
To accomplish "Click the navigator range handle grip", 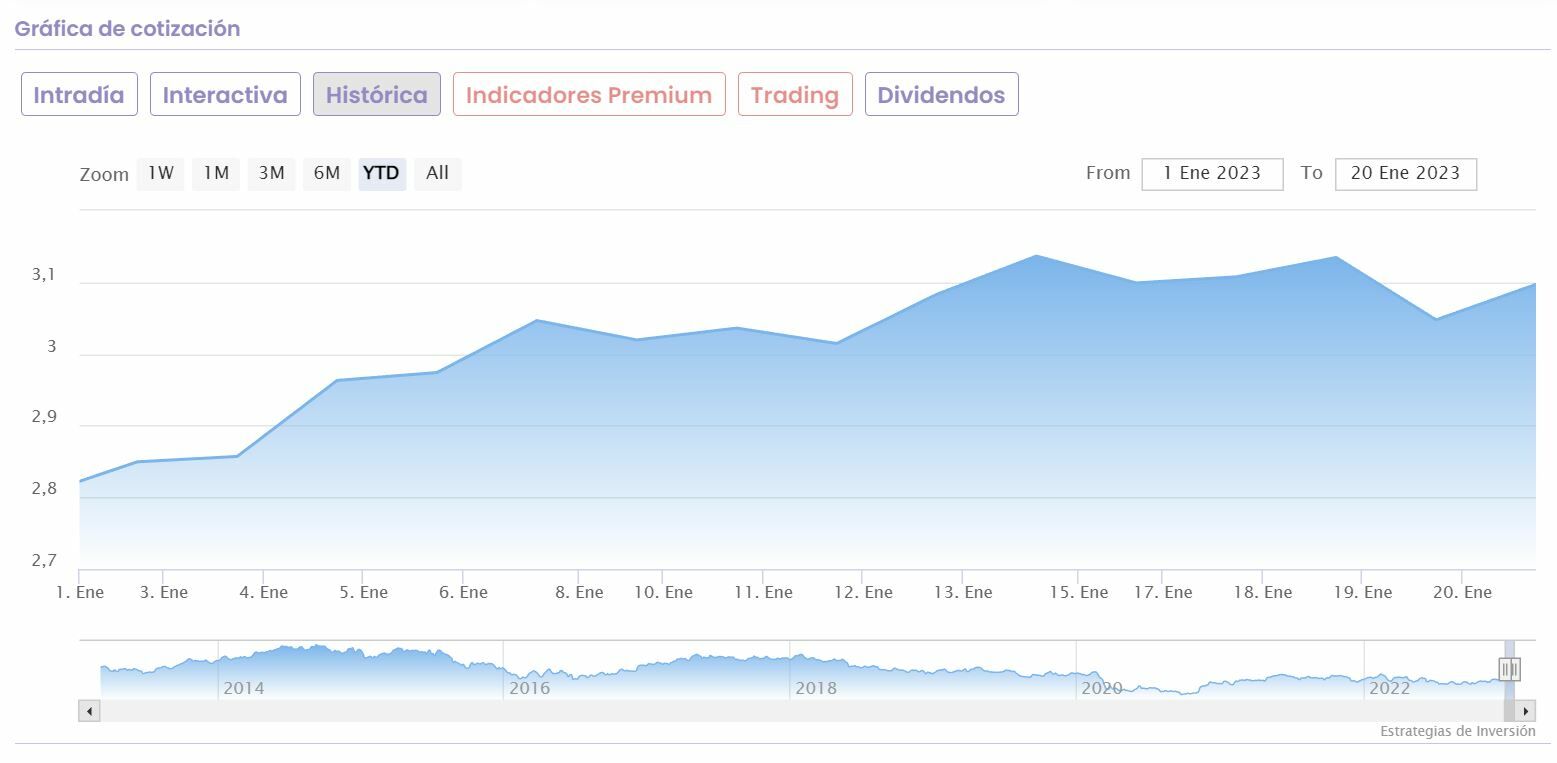I will pos(1509,668).
